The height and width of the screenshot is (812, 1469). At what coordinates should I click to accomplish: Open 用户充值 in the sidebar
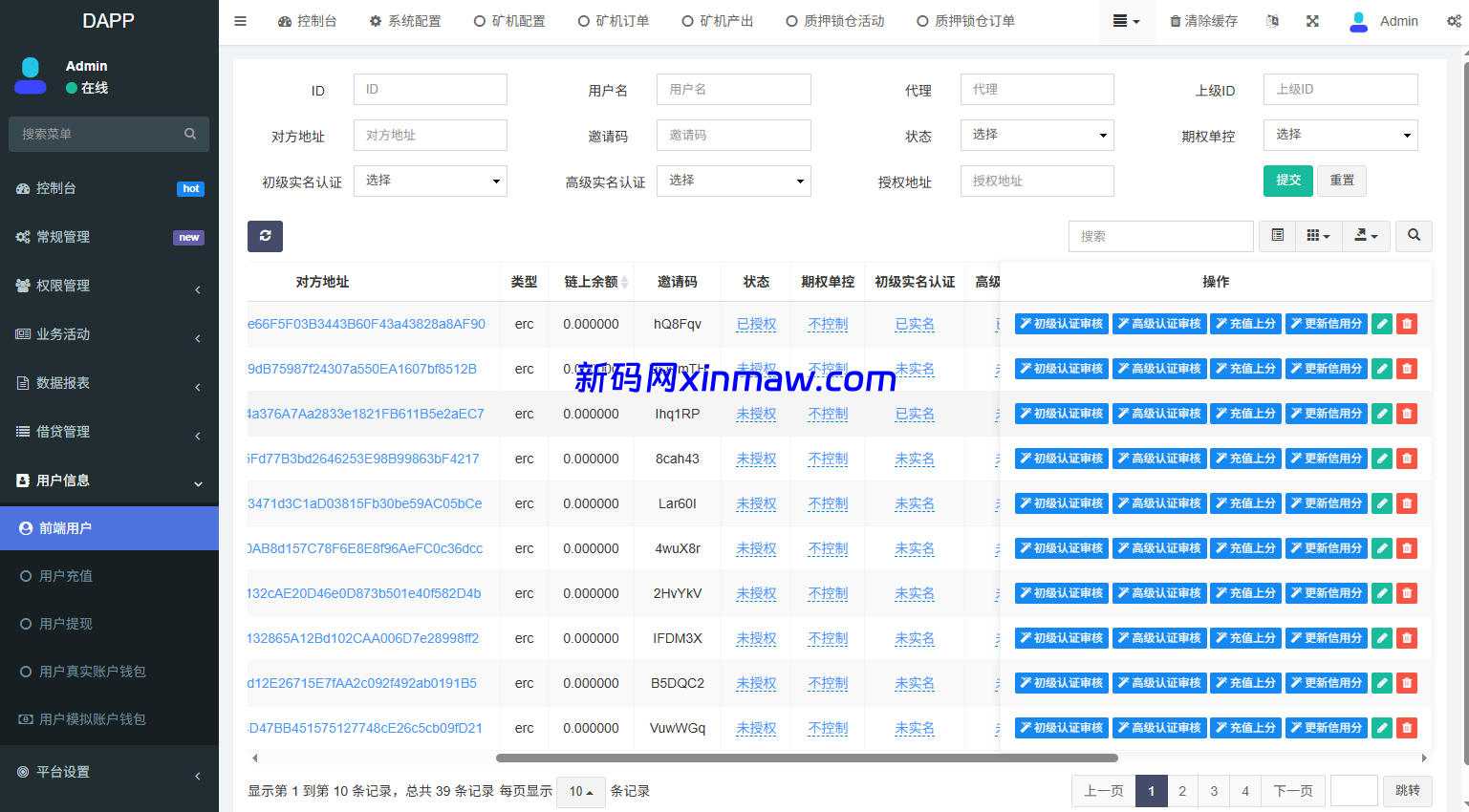66,576
